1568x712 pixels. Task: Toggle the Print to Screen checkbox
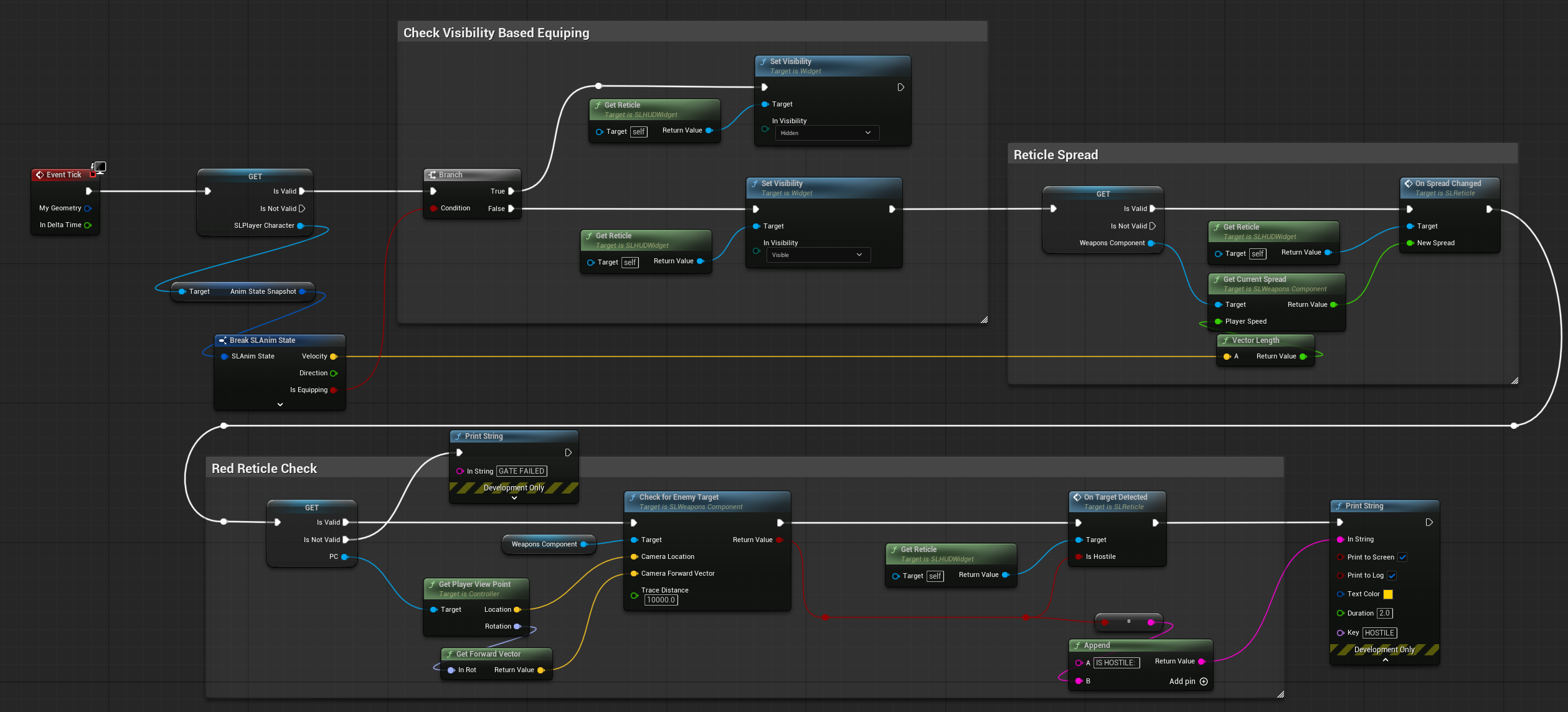[x=1402, y=558]
